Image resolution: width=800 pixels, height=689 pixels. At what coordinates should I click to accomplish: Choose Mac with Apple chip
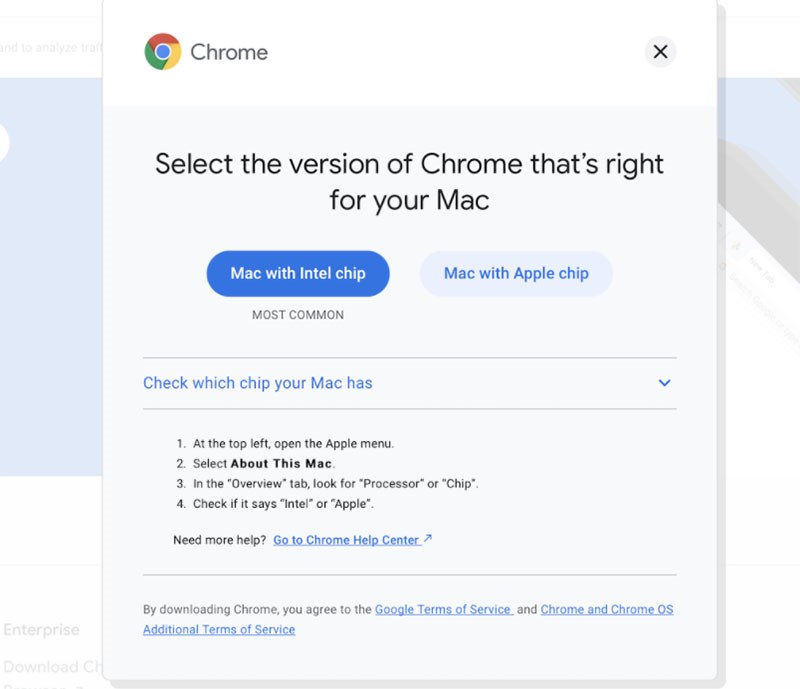point(516,273)
